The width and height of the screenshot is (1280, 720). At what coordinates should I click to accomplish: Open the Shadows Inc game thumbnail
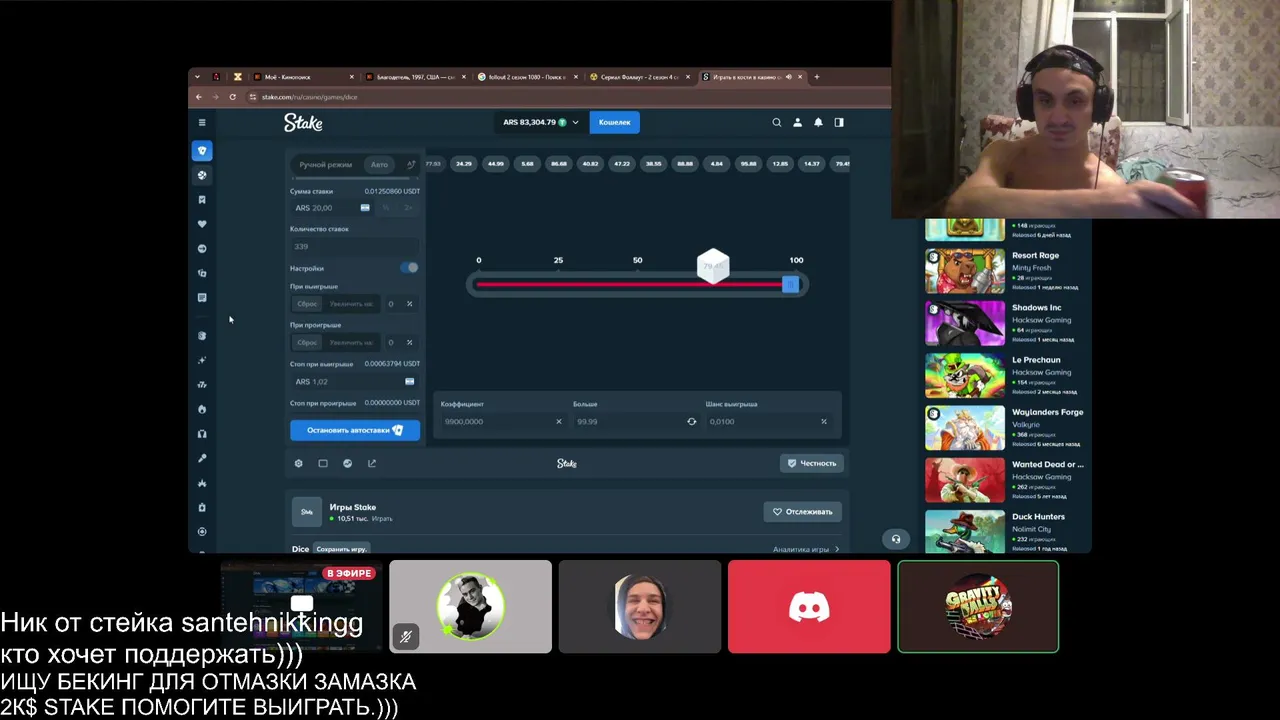click(x=965, y=322)
